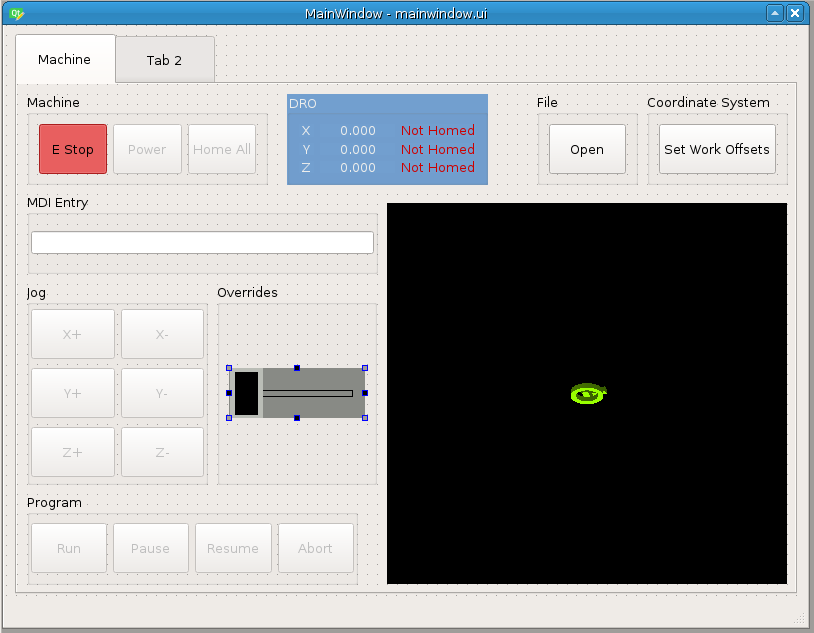Image resolution: width=814 pixels, height=633 pixels.
Task: Shade the window with title bar arrow
Action: tap(775, 13)
